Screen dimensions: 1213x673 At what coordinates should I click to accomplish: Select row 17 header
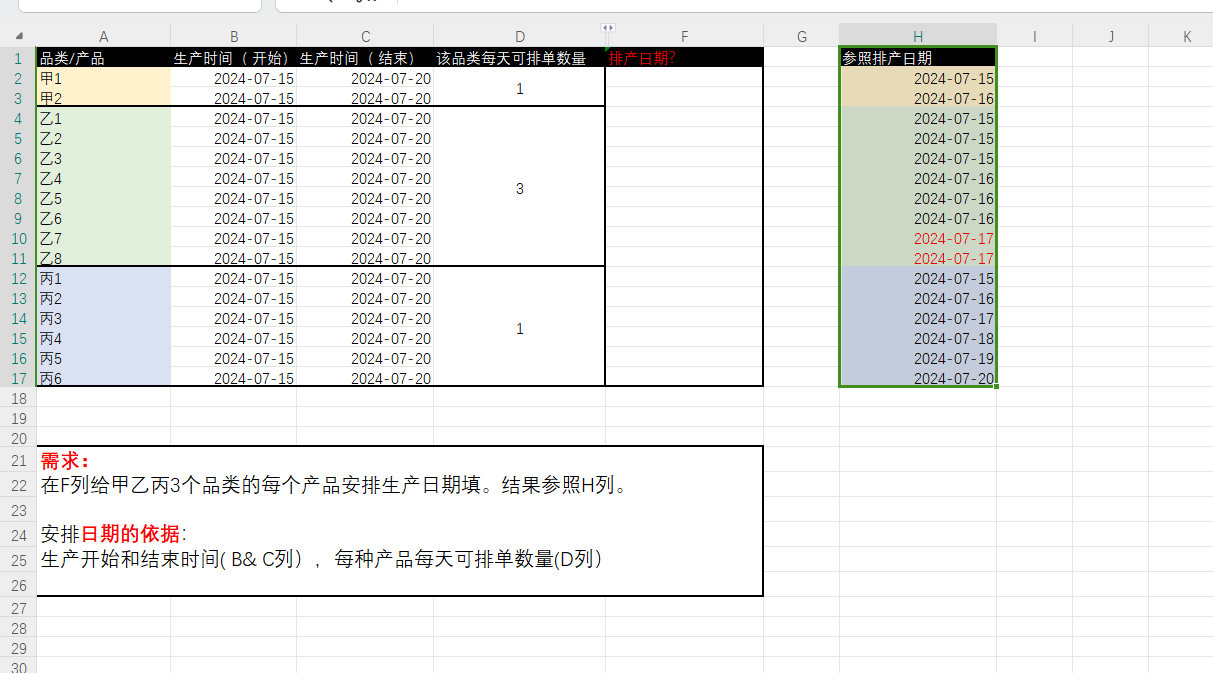point(18,378)
